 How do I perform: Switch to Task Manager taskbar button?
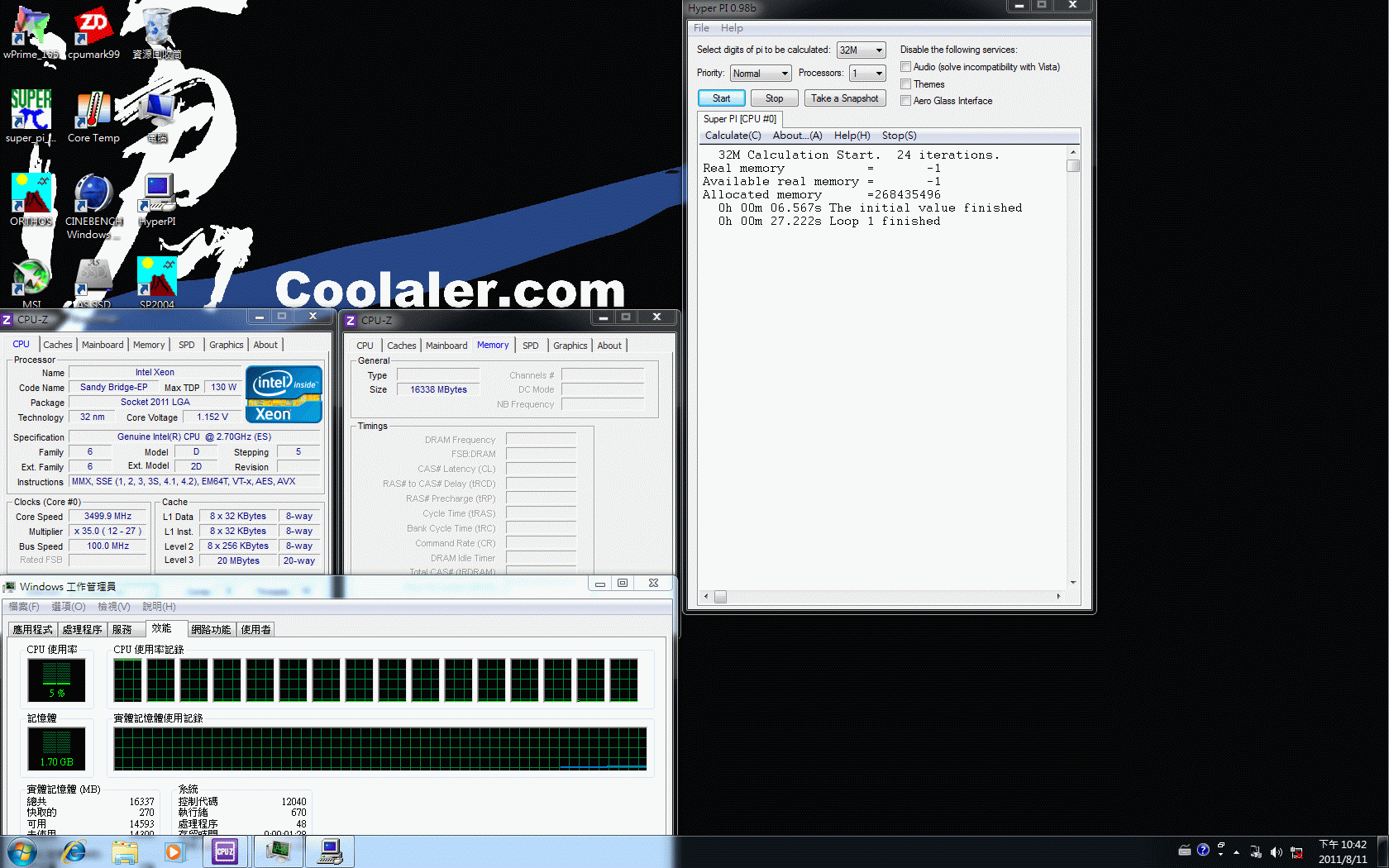pyautogui.click(x=278, y=851)
